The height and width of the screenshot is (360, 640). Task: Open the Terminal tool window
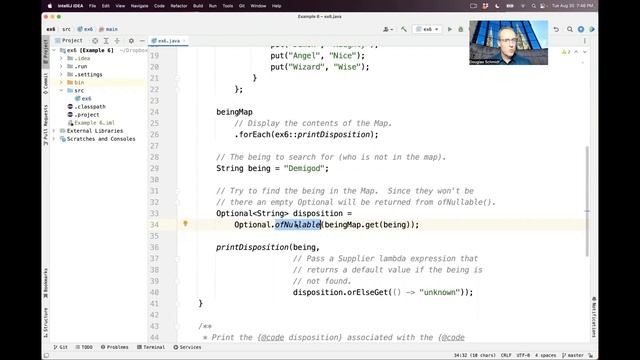coord(151,347)
